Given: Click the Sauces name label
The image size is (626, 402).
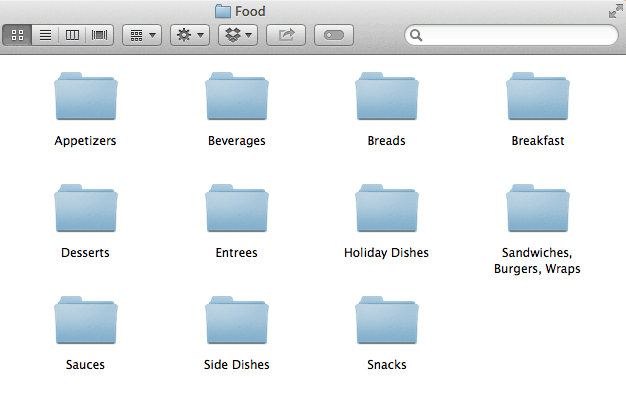Looking at the screenshot, I should click(x=85, y=365).
